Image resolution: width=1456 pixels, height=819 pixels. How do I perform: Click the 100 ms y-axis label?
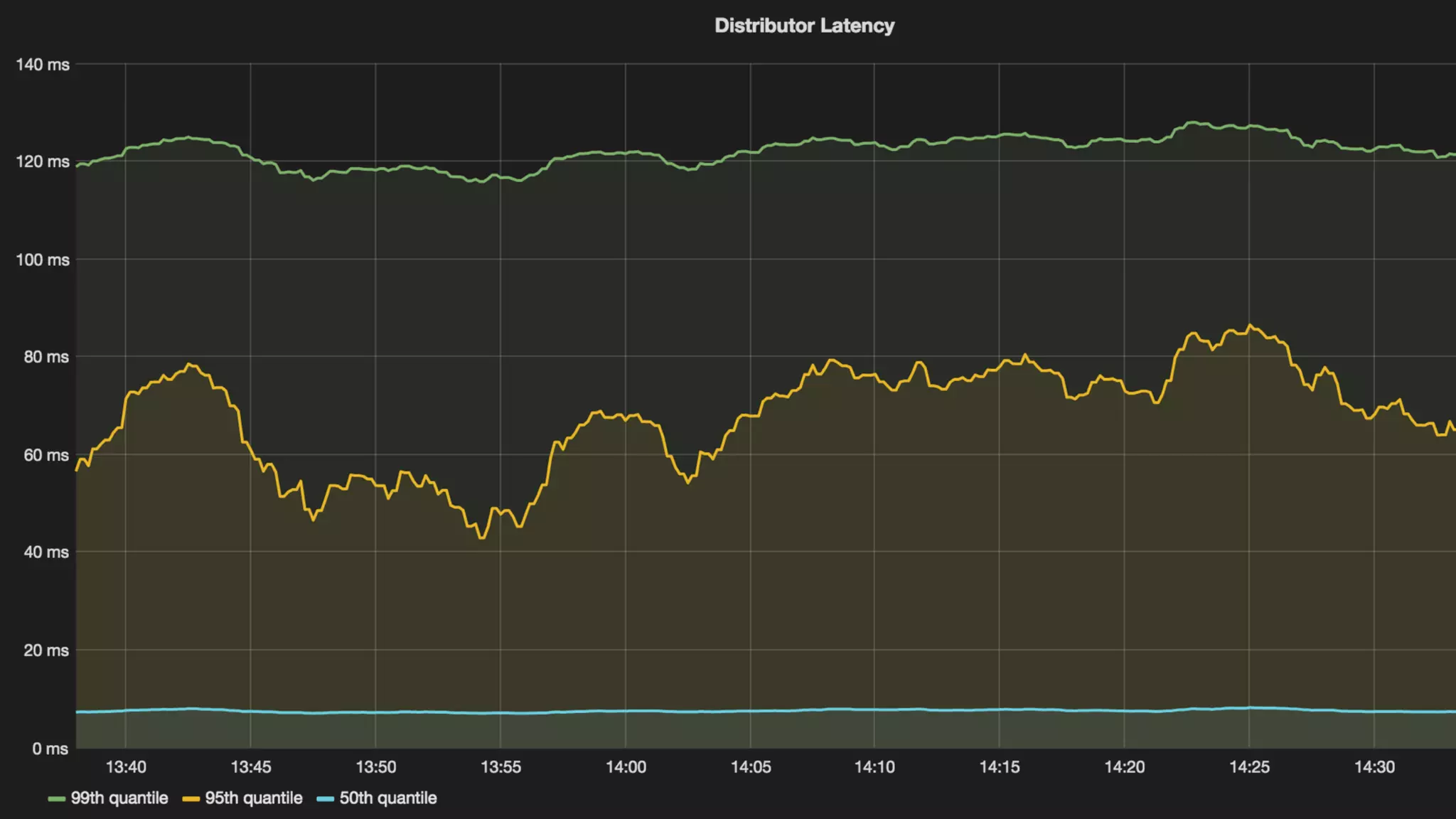[x=43, y=259]
